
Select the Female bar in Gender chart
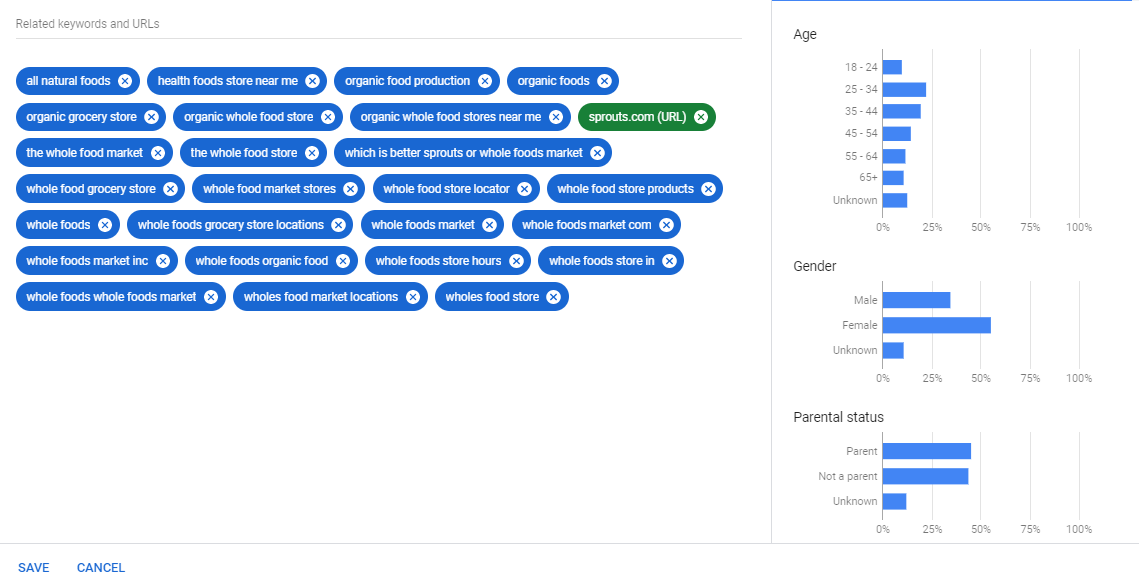pyautogui.click(x=935, y=325)
